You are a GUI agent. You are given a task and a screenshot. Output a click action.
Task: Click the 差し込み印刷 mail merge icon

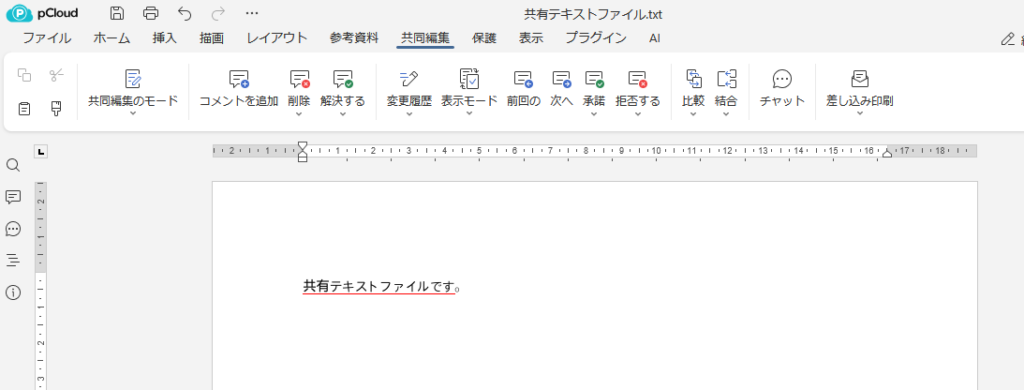coord(860,79)
